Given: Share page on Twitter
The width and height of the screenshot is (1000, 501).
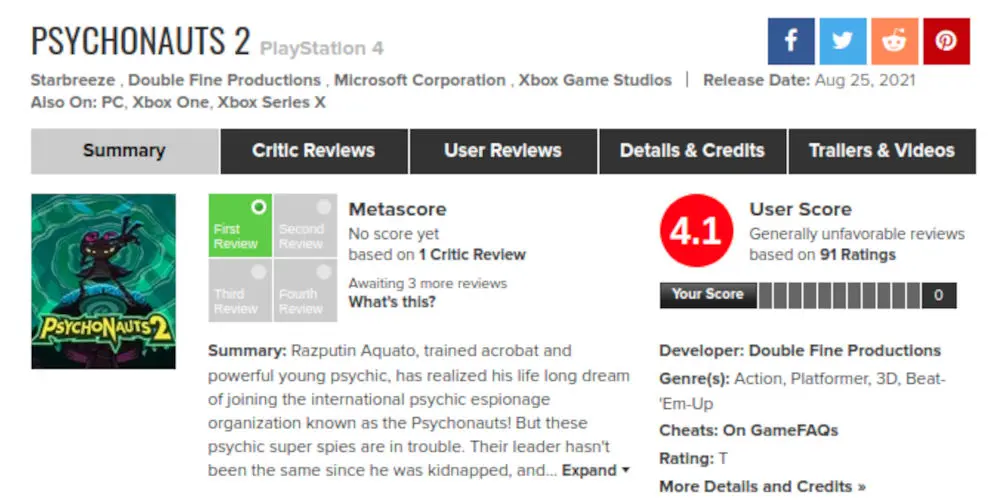Looking at the screenshot, I should tap(843, 41).
